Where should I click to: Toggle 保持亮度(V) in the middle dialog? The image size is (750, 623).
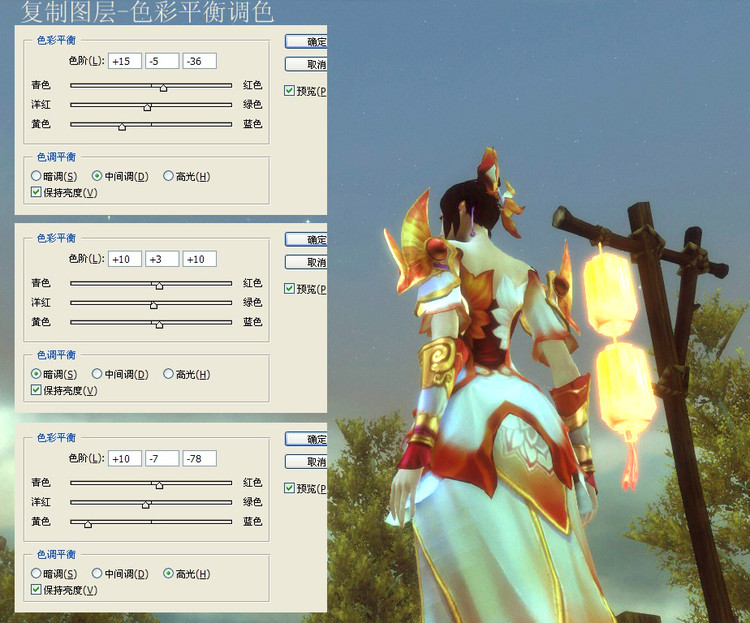pyautogui.click(x=36, y=390)
